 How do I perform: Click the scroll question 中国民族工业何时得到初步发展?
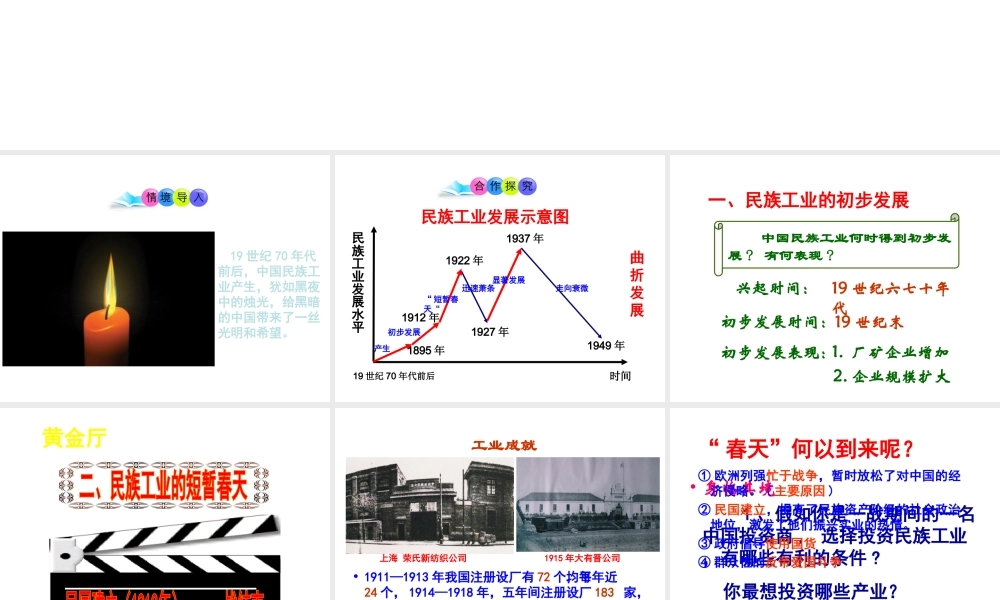pyautogui.click(x=840, y=246)
